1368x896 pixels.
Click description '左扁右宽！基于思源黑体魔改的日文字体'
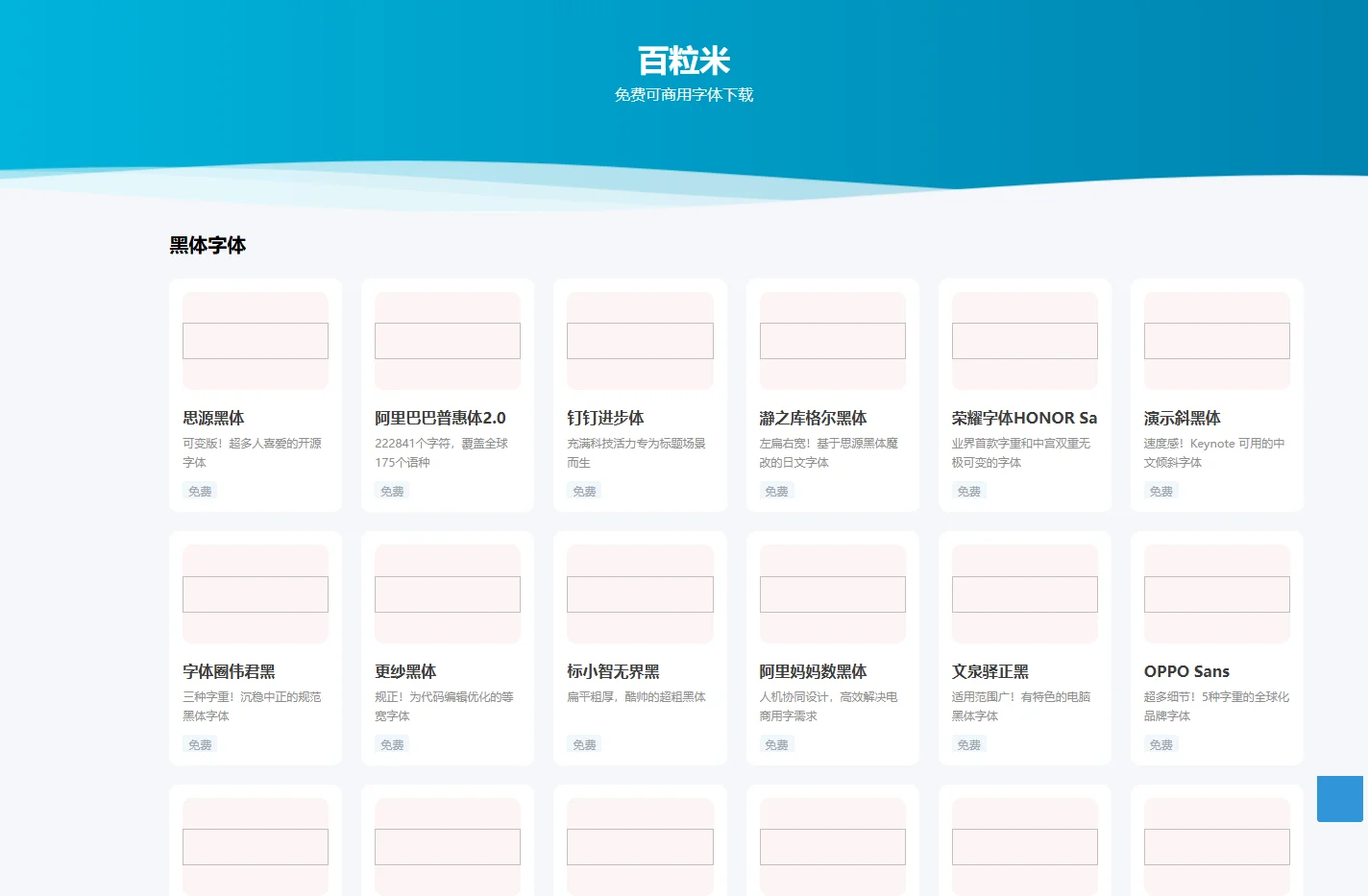[x=829, y=452]
